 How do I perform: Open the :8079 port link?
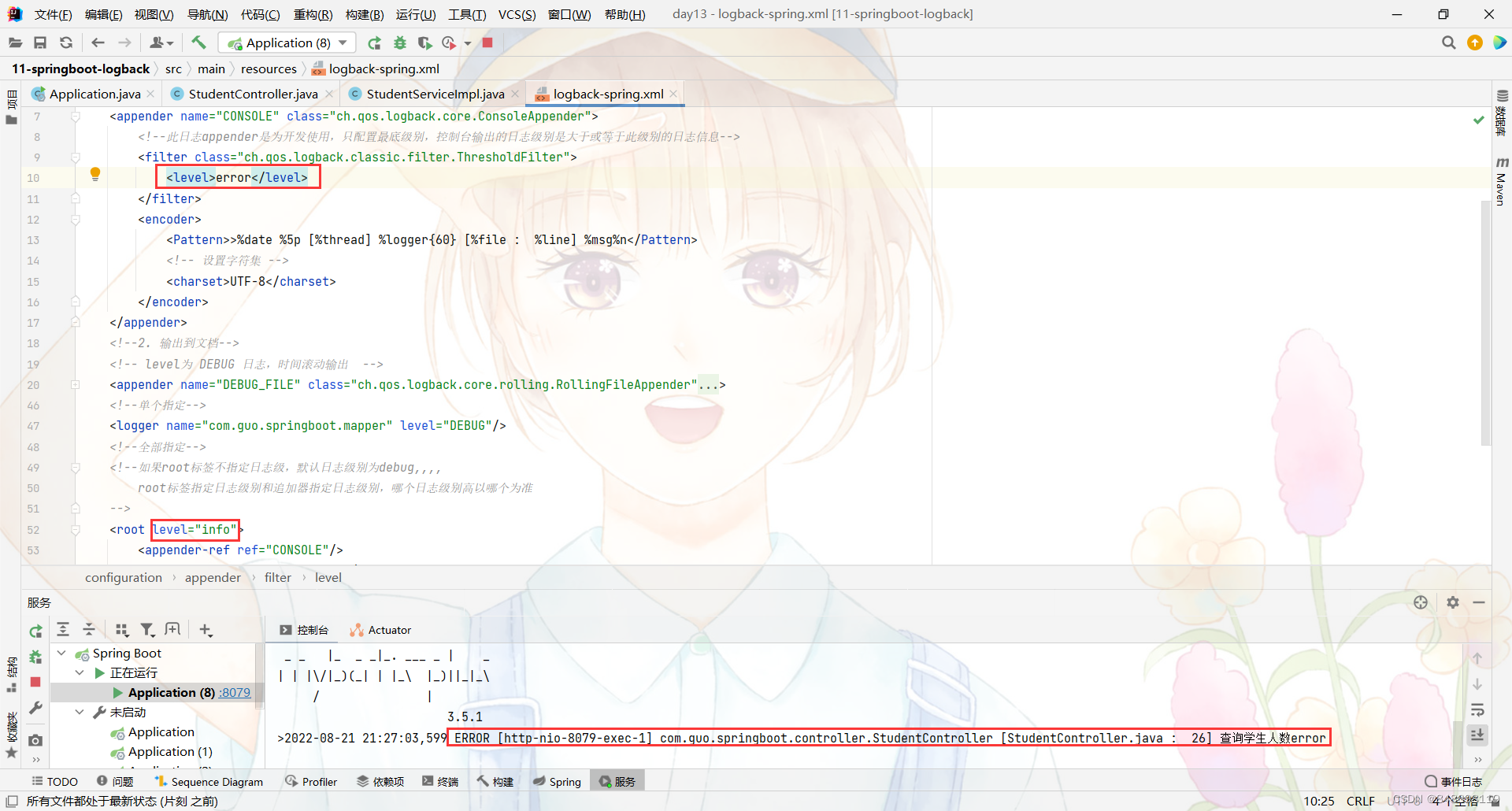click(235, 692)
